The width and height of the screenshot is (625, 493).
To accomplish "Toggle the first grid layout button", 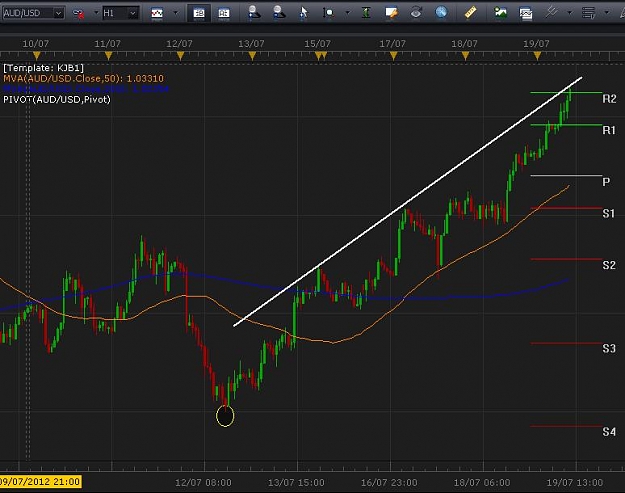I will click(199, 13).
